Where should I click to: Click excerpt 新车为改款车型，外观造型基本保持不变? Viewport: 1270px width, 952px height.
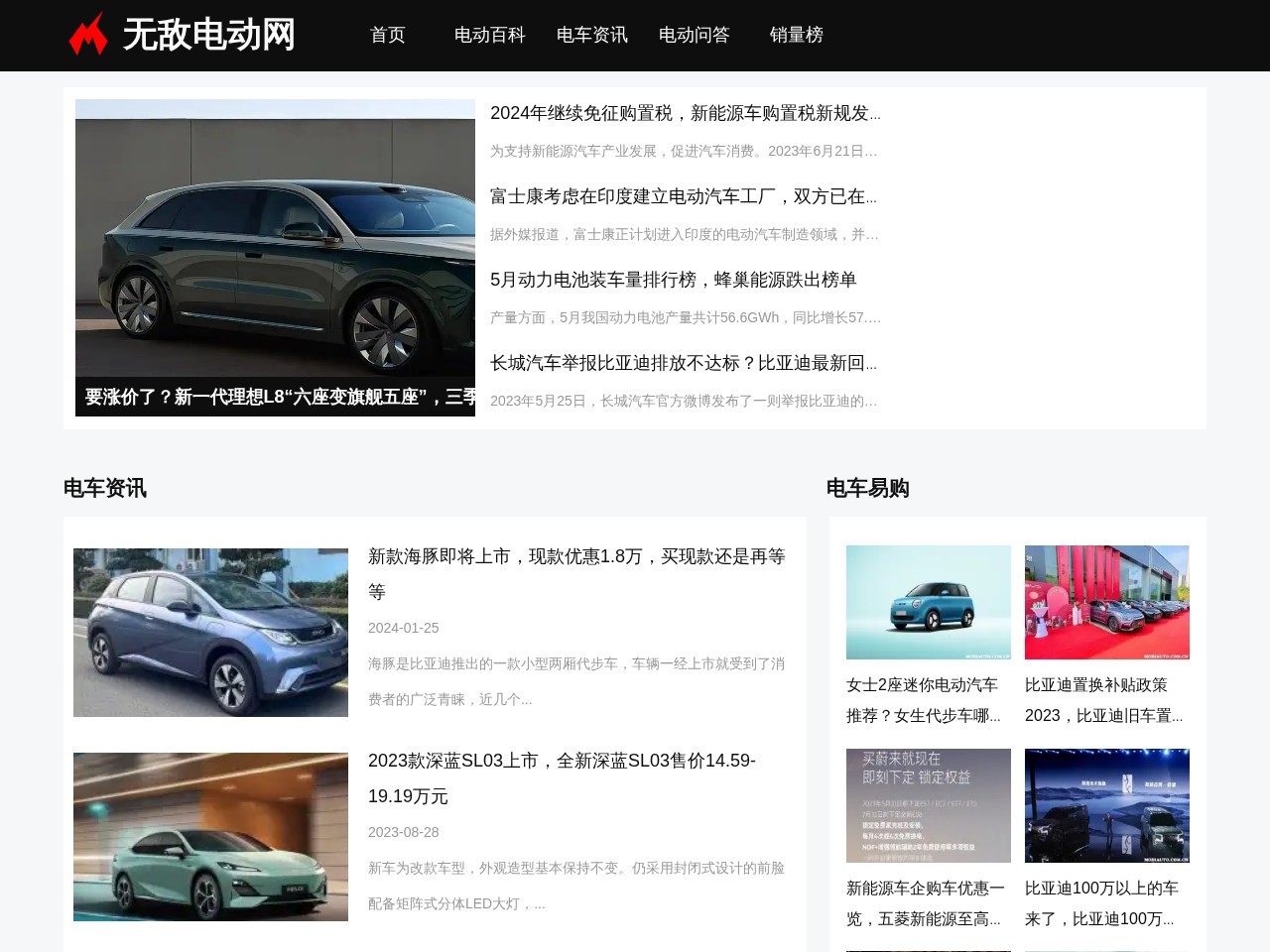click(x=576, y=886)
